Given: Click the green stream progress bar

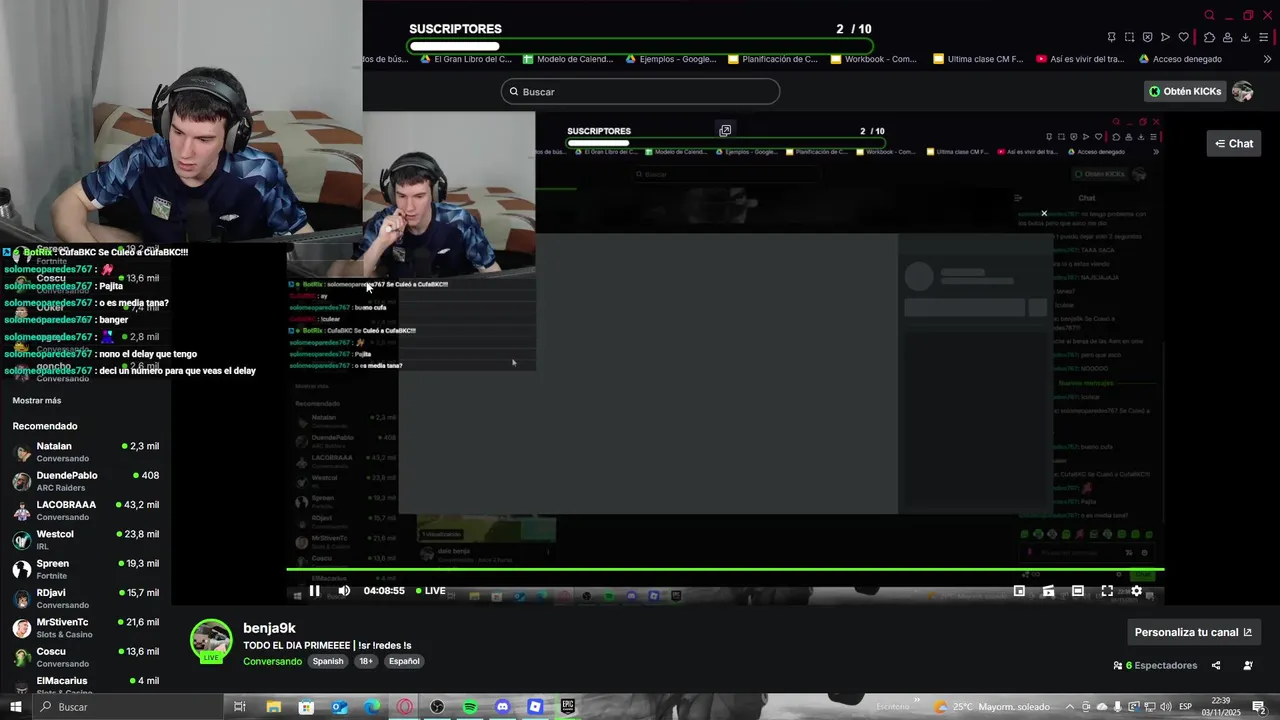Looking at the screenshot, I should (x=725, y=570).
